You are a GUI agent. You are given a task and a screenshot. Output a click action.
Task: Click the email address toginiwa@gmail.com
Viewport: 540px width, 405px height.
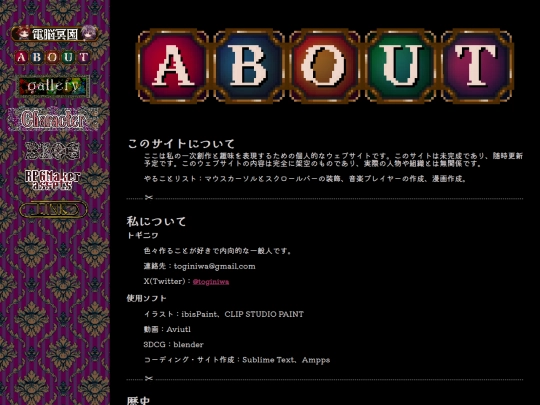(x=215, y=266)
